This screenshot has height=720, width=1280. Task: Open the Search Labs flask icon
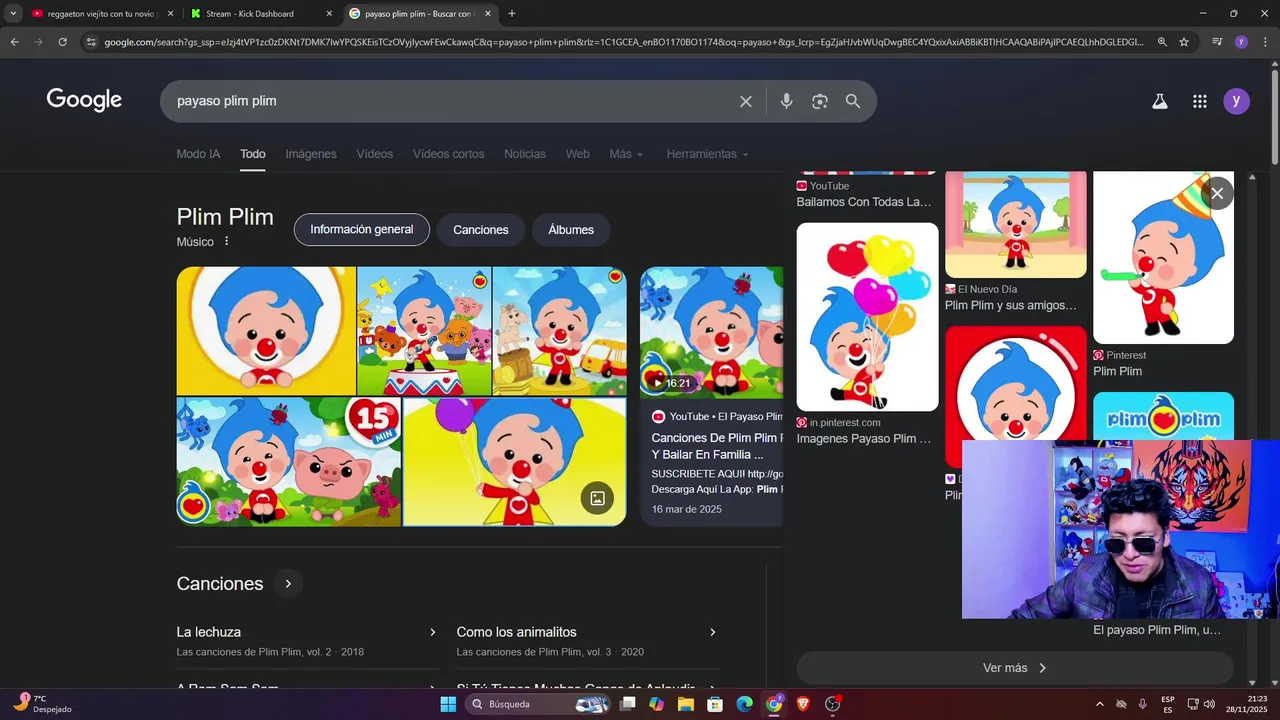pos(1160,101)
